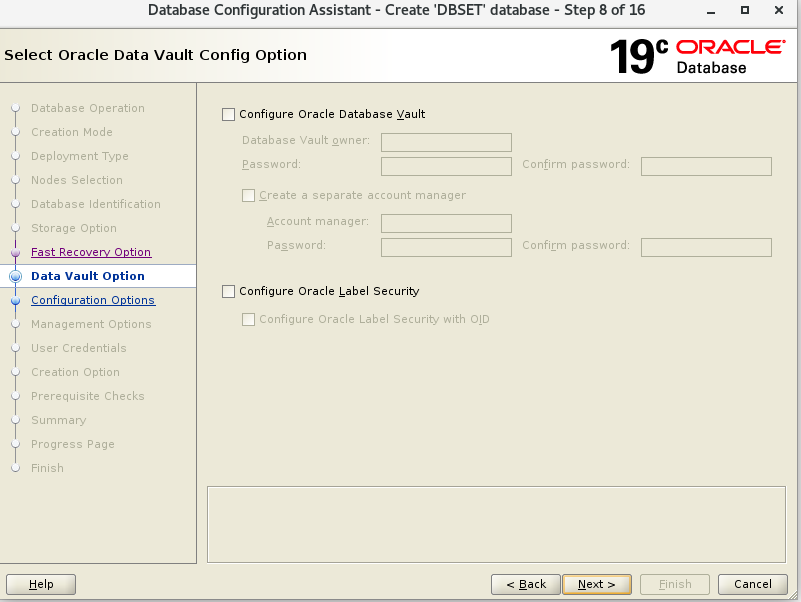Click Progress Page step label
Image resolution: width=801 pixels, height=602 pixels.
[x=73, y=445]
